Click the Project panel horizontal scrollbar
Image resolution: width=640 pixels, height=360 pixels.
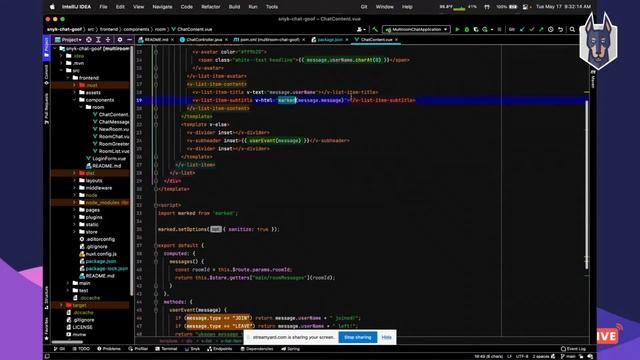(x=67, y=342)
